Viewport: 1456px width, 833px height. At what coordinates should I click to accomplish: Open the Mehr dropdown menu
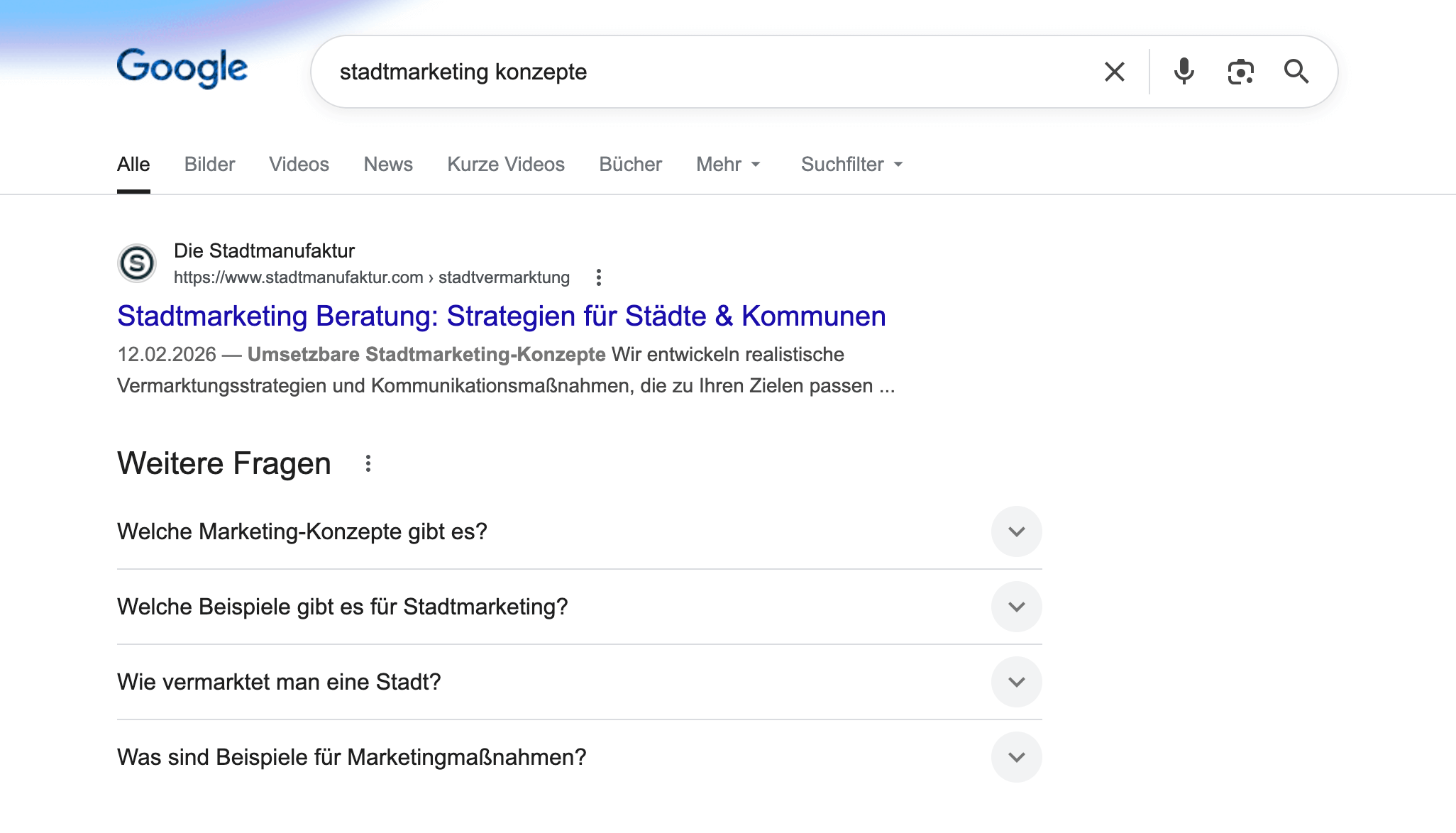coord(728,165)
